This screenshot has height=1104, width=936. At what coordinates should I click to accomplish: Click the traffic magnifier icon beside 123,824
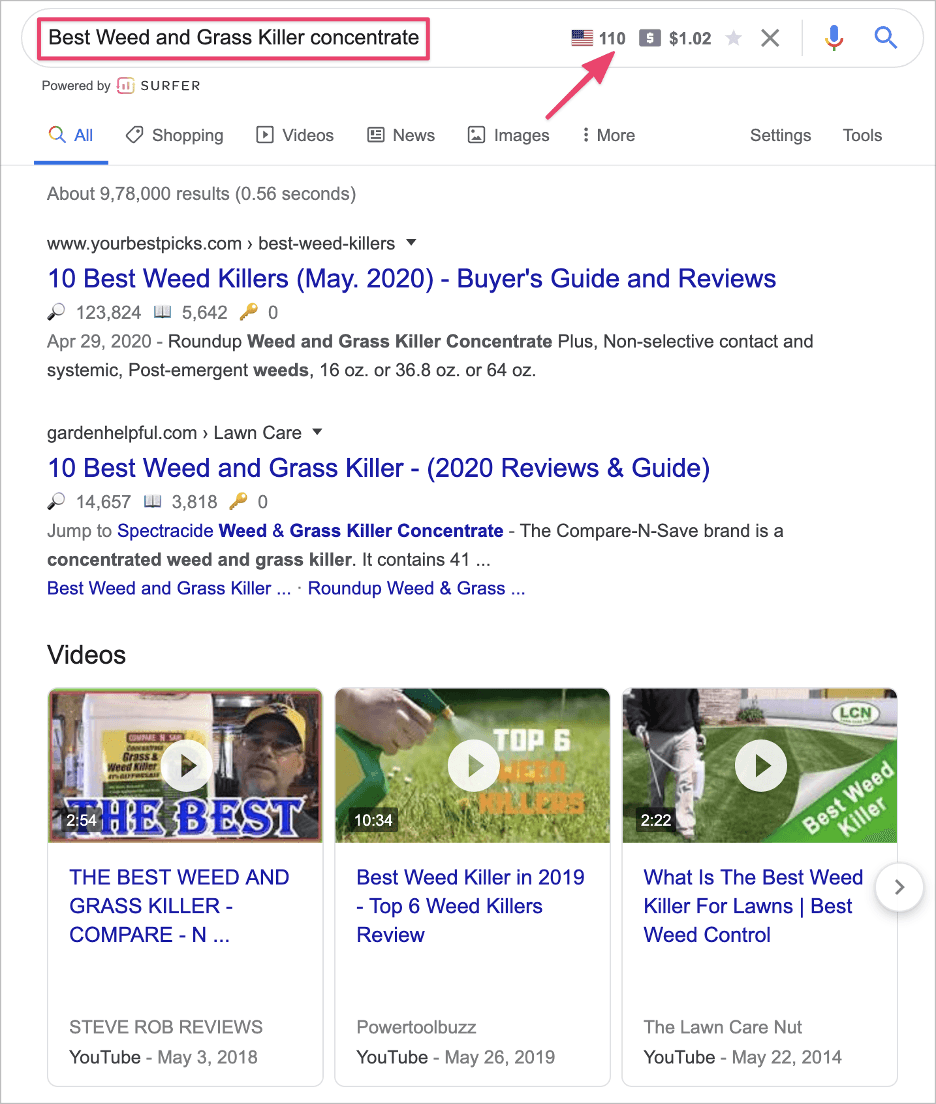pos(56,311)
